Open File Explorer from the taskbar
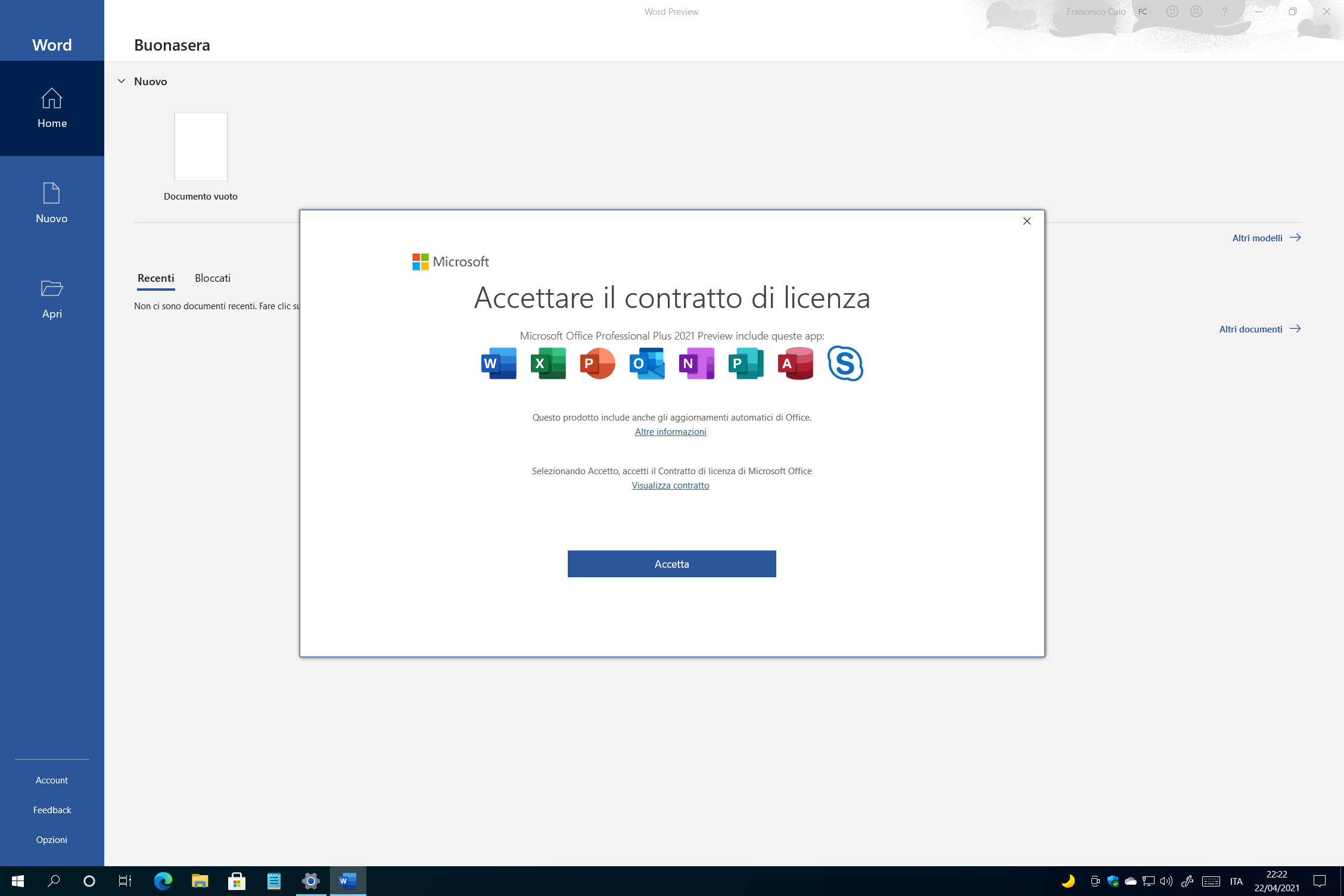 200,881
